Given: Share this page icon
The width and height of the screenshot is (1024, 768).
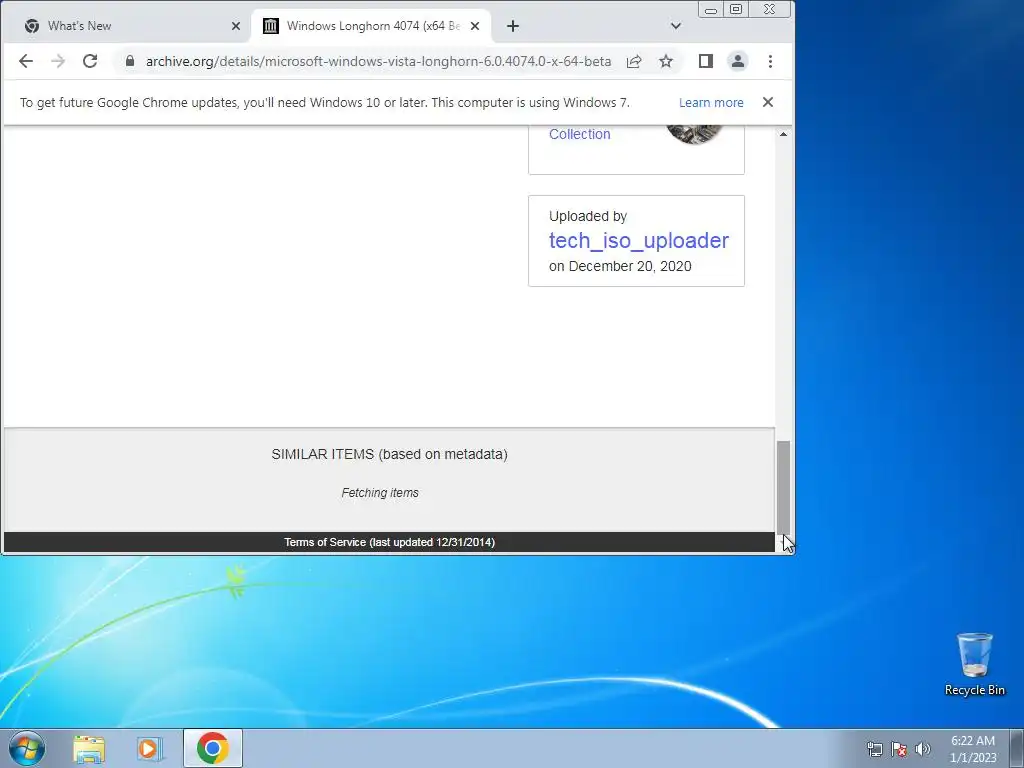Looking at the screenshot, I should pyautogui.click(x=633, y=61).
